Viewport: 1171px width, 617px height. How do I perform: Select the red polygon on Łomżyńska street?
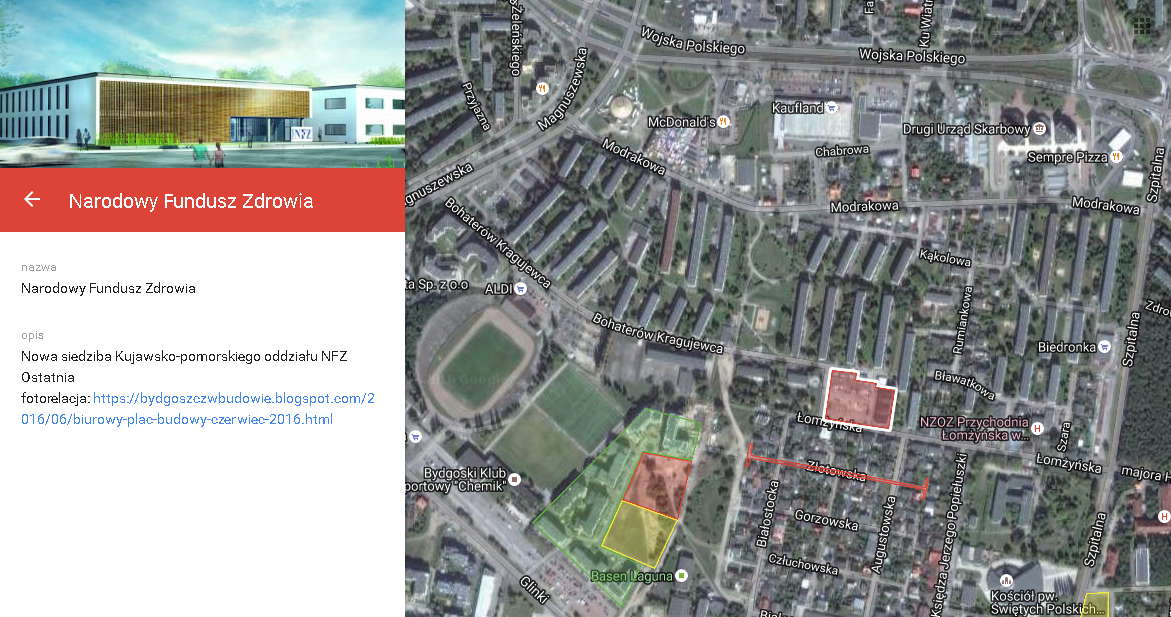pyautogui.click(x=859, y=400)
